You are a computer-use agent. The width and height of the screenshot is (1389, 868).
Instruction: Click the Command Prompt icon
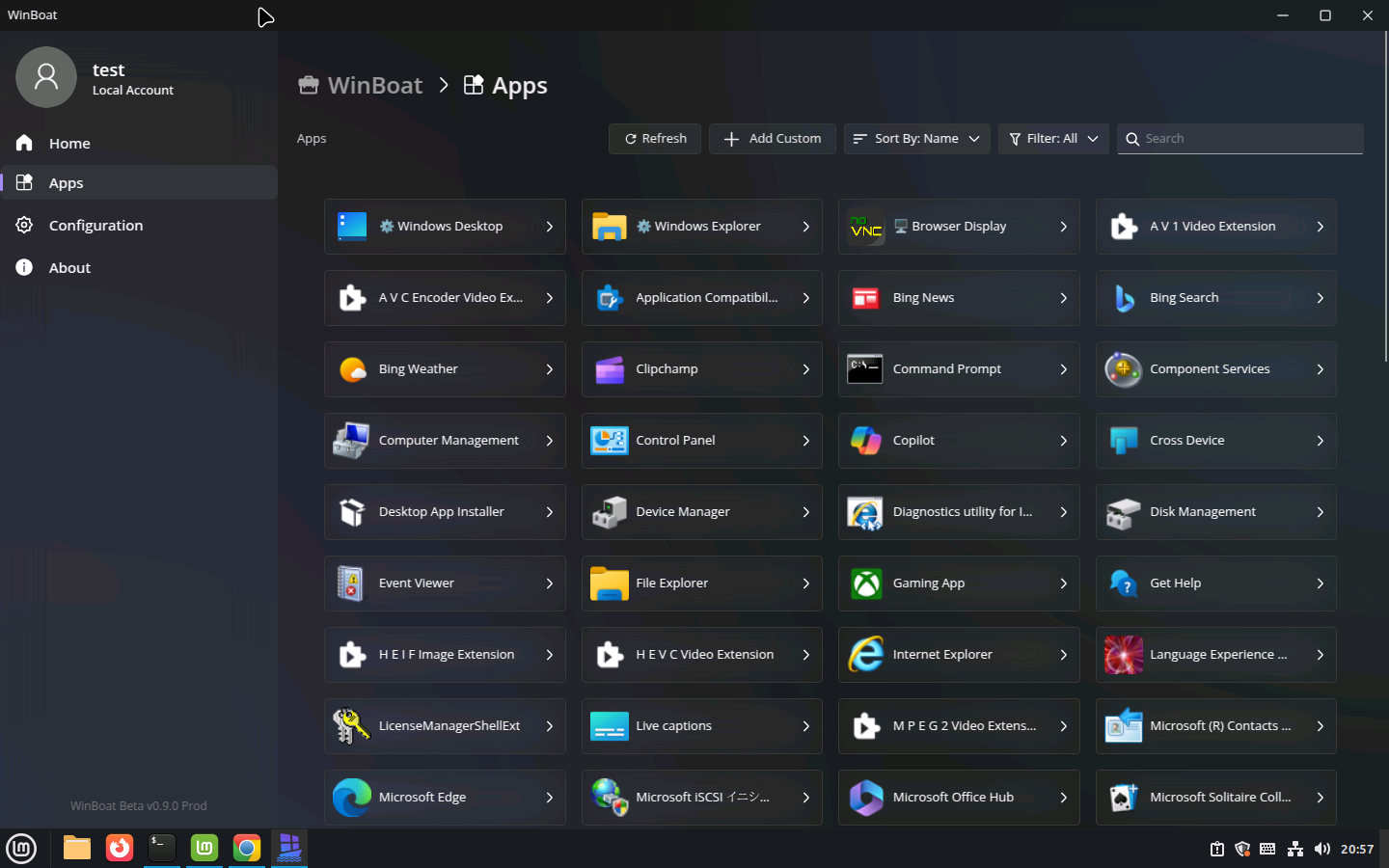pyautogui.click(x=866, y=369)
